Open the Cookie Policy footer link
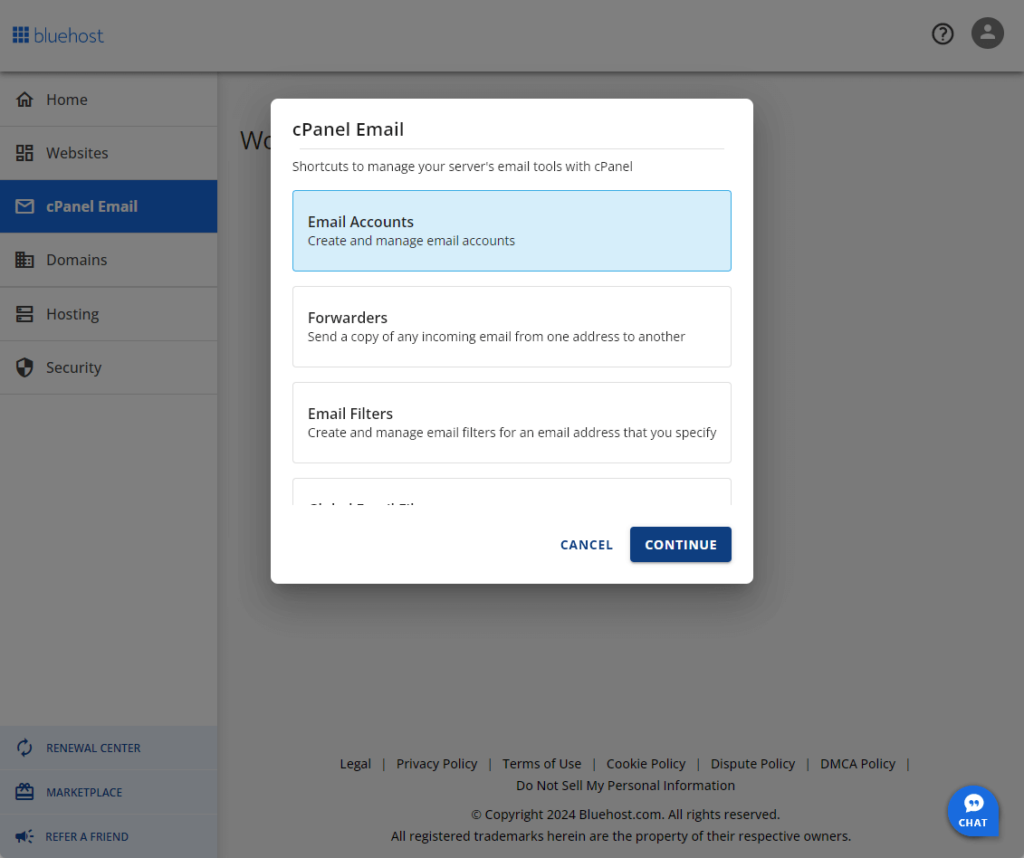This screenshot has width=1024, height=858. [646, 764]
